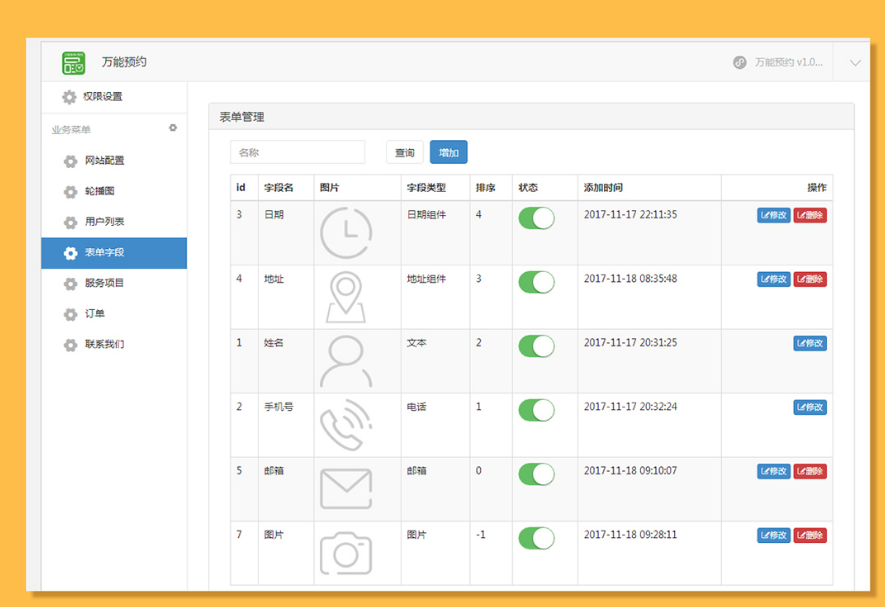Click the 万能预约 title in header
This screenshot has width=885, height=607.
124,62
